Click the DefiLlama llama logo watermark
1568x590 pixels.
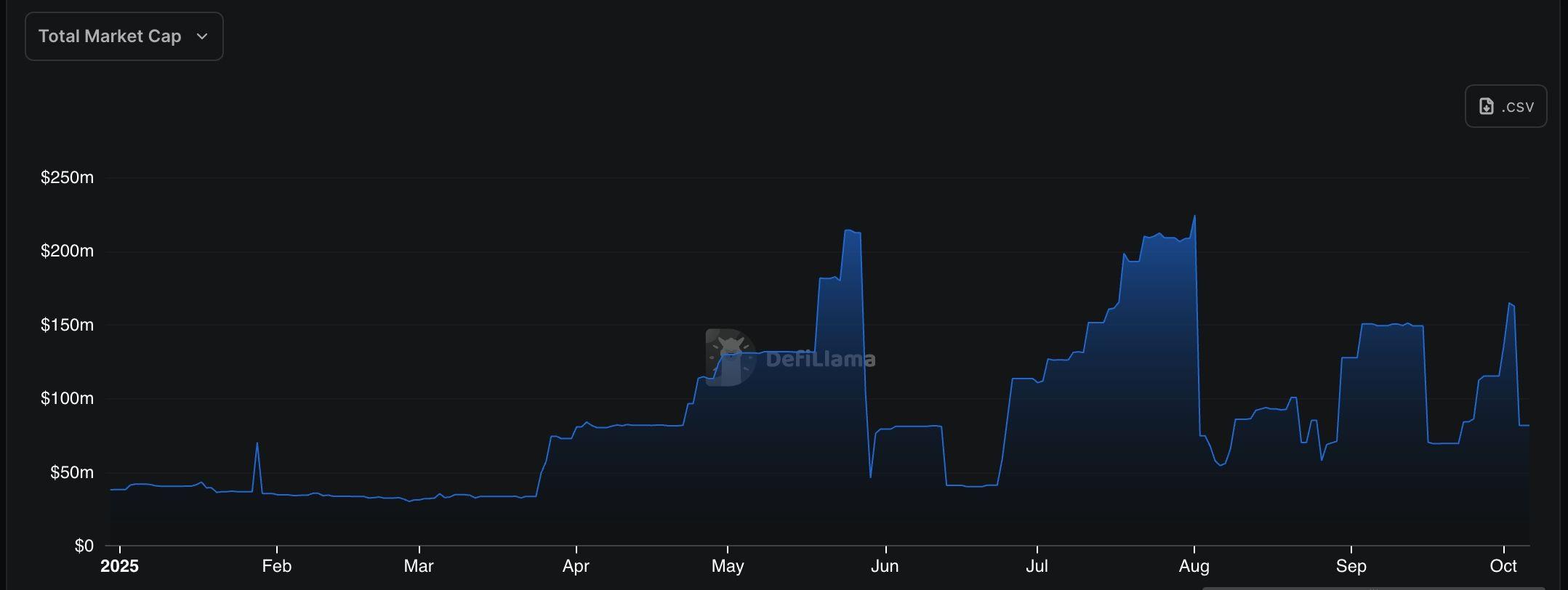click(x=731, y=357)
